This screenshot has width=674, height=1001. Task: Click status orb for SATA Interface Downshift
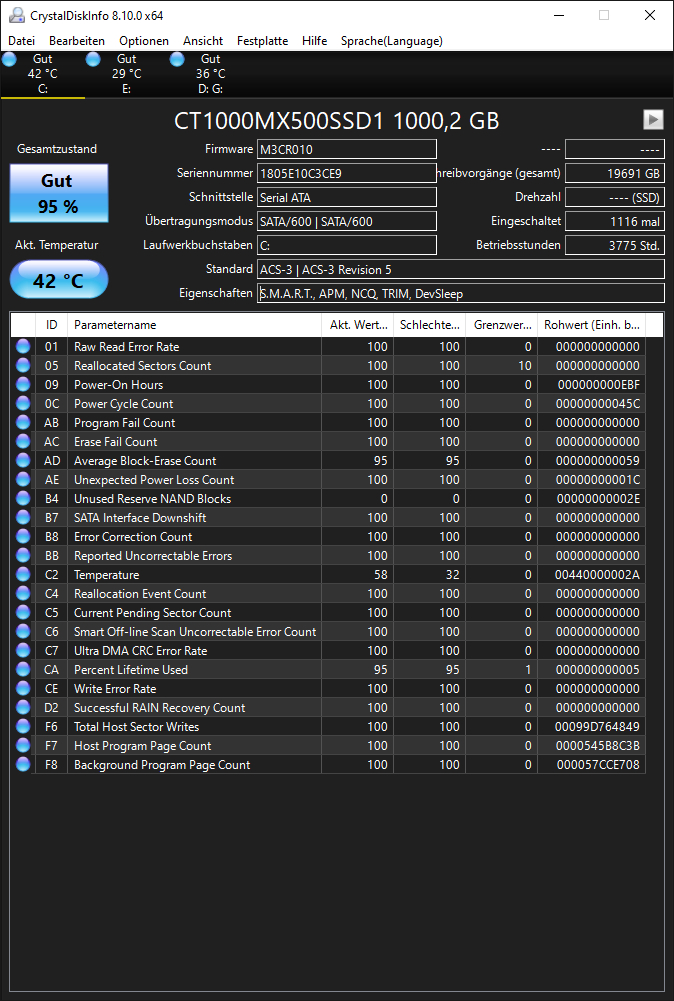[x=23, y=518]
